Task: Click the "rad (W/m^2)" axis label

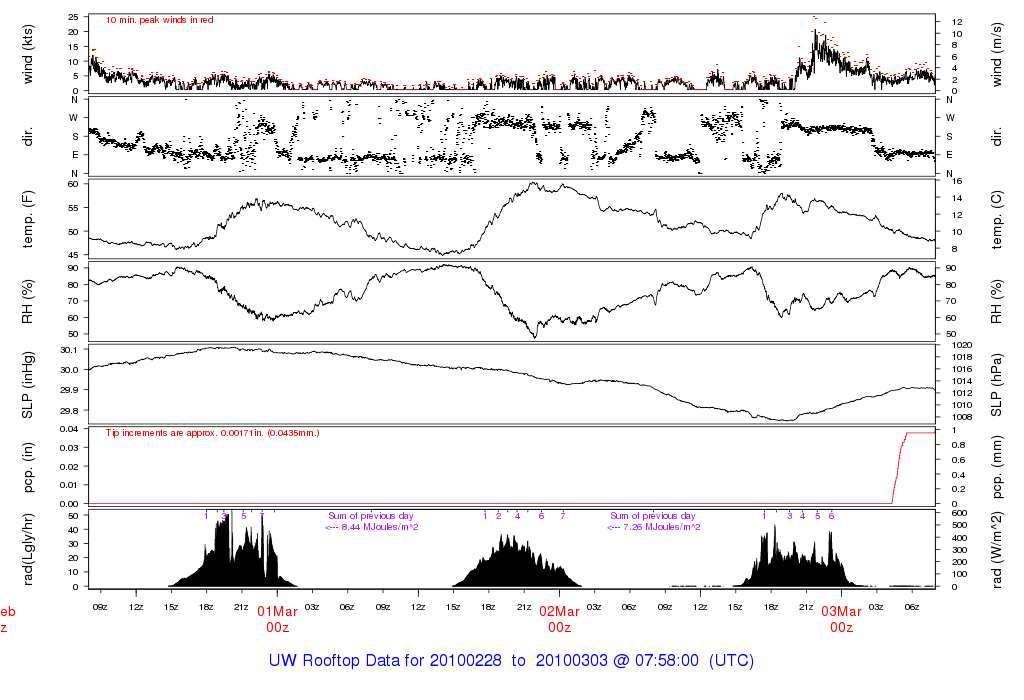Action: pos(996,550)
